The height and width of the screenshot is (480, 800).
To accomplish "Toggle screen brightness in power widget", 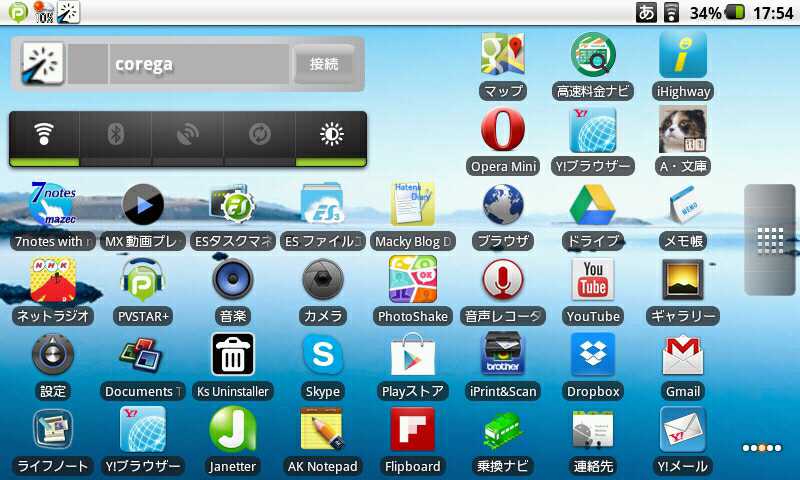I will click(332, 138).
